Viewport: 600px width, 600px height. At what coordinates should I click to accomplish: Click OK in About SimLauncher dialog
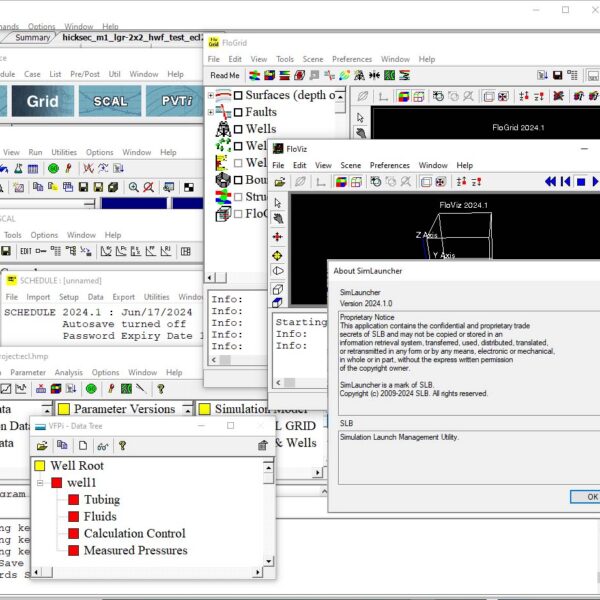585,497
